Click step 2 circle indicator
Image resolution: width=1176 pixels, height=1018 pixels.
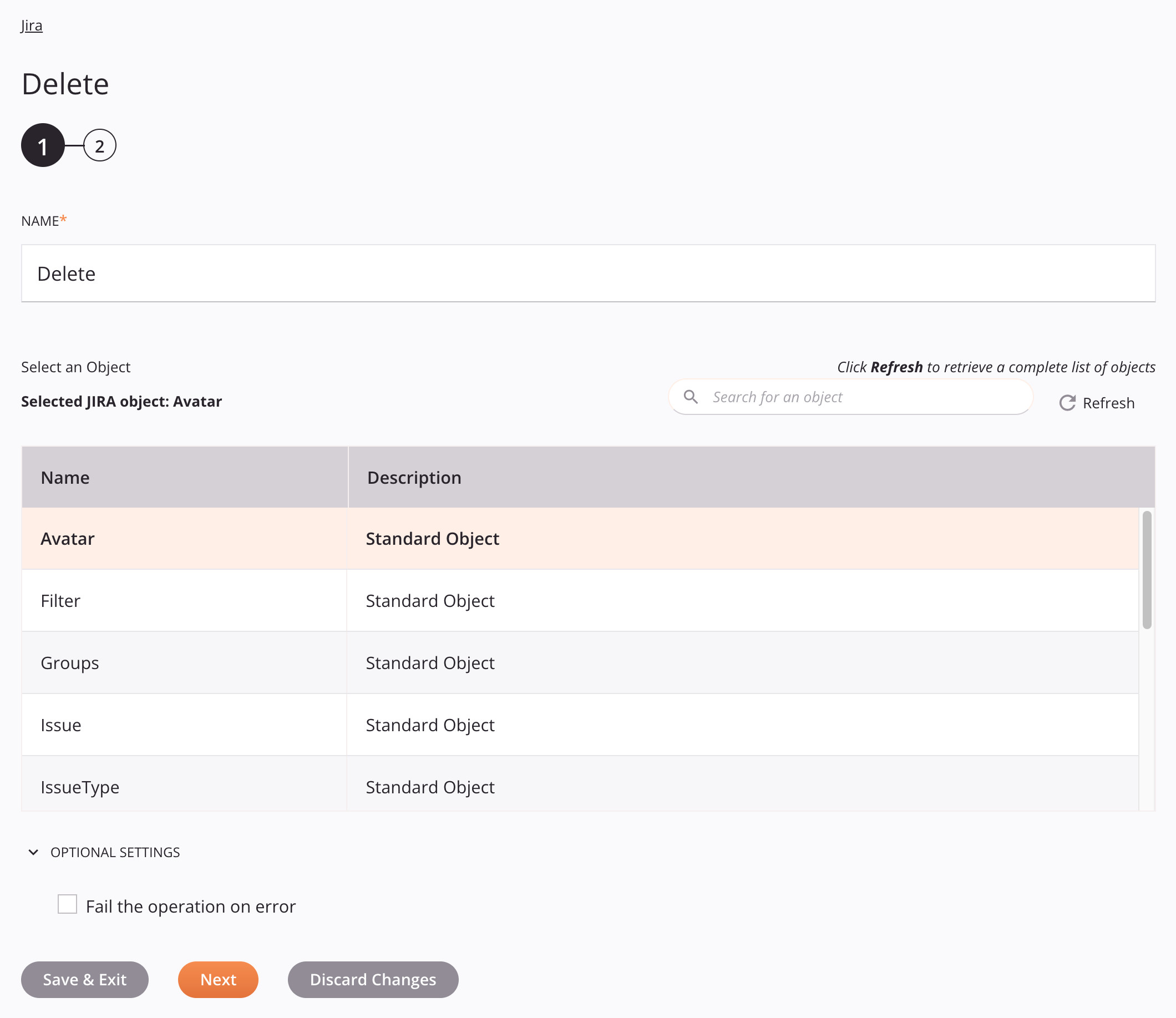pos(99,145)
